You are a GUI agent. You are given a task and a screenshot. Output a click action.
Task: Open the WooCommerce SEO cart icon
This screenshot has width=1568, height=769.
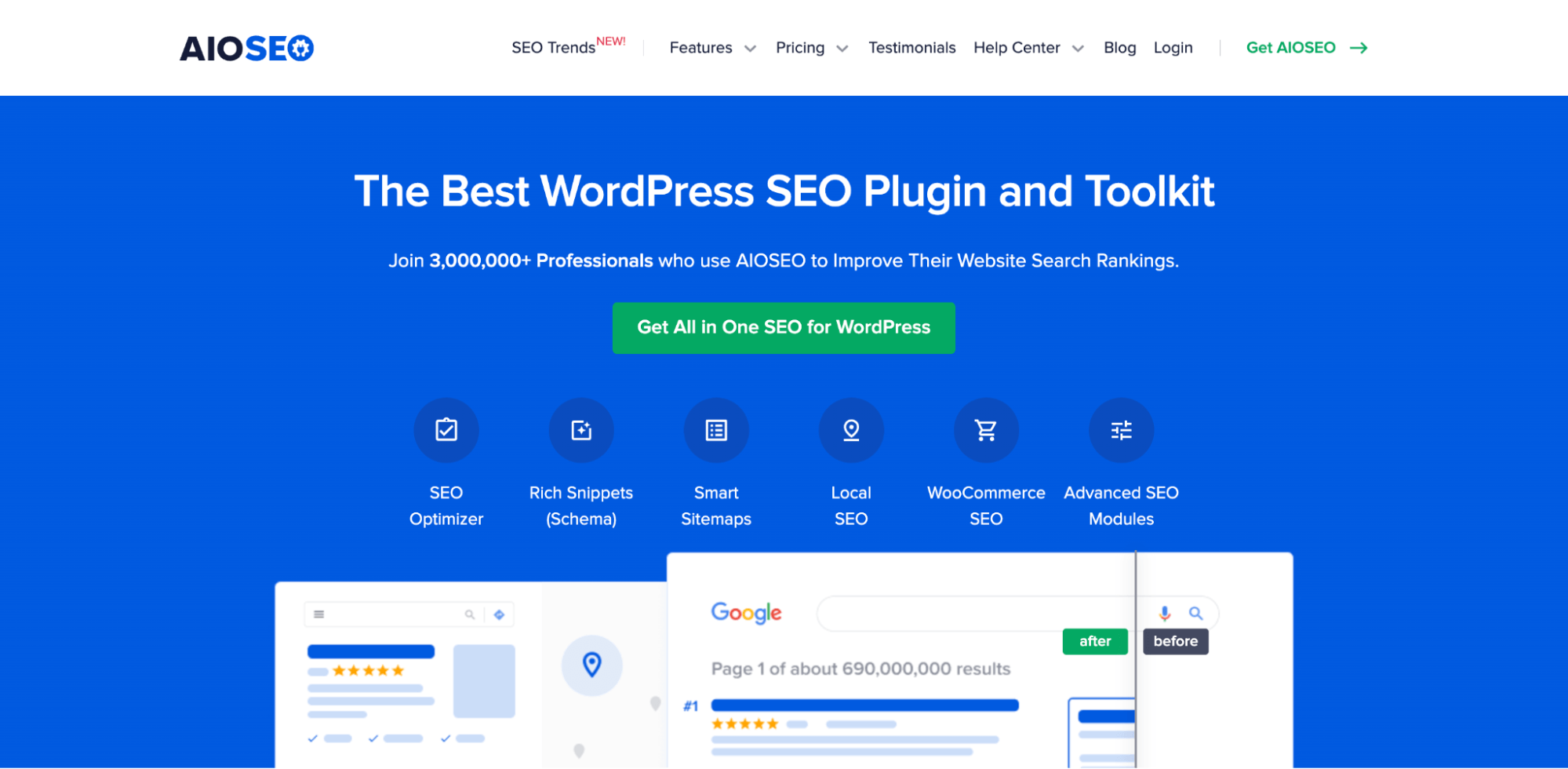coord(986,430)
